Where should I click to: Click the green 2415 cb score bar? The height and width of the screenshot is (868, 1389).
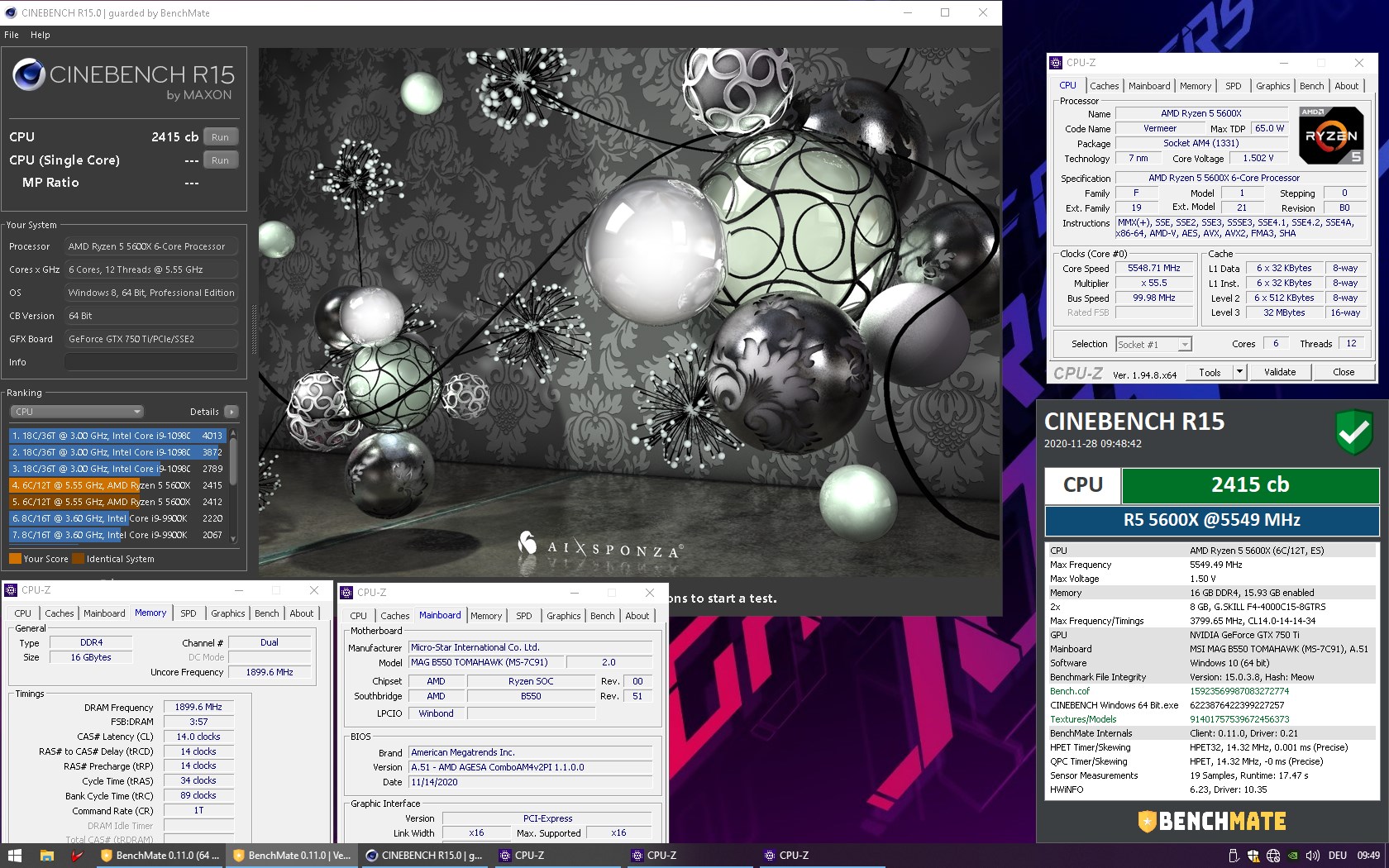[1250, 485]
